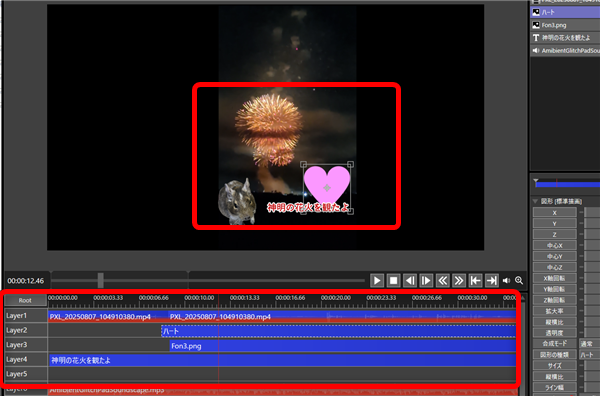
Task: Click the X parameter button
Action: pos(554,213)
